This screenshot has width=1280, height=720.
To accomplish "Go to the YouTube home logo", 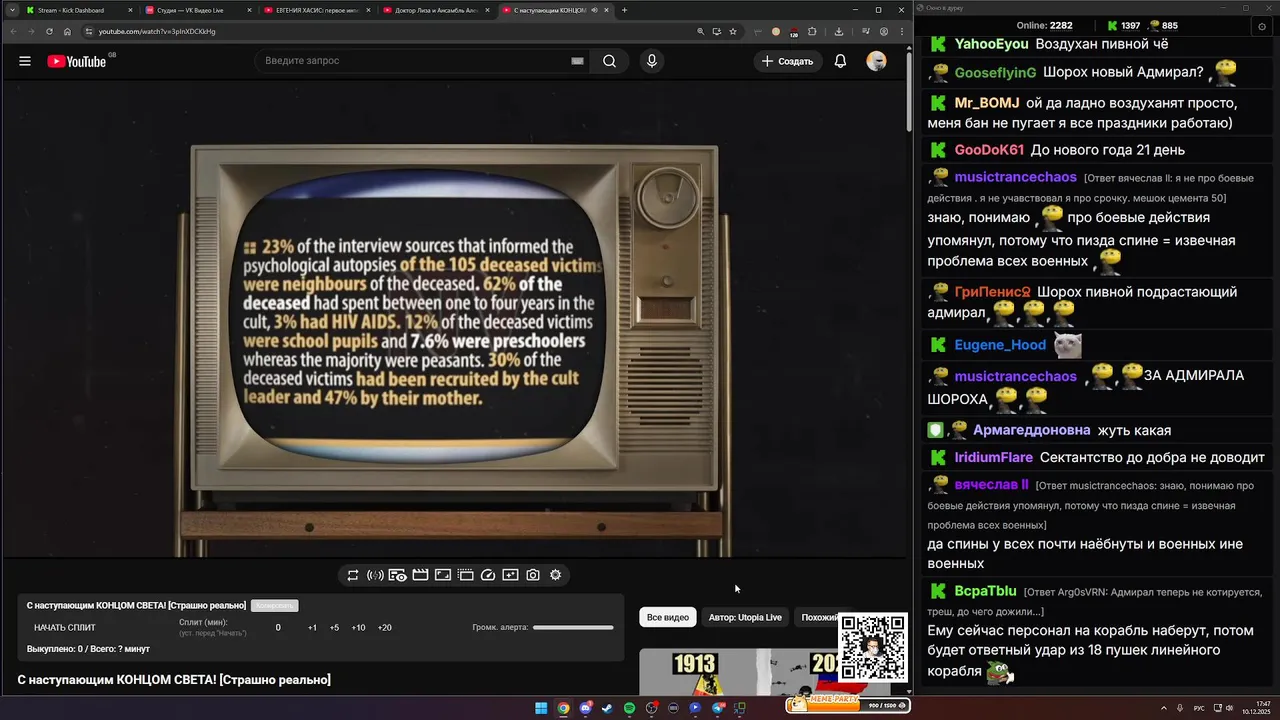I will (x=77, y=61).
